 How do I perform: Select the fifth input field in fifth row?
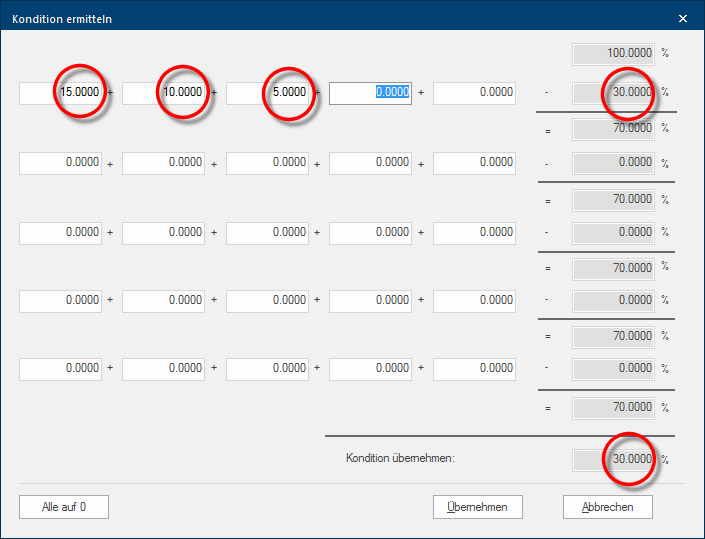tap(474, 369)
